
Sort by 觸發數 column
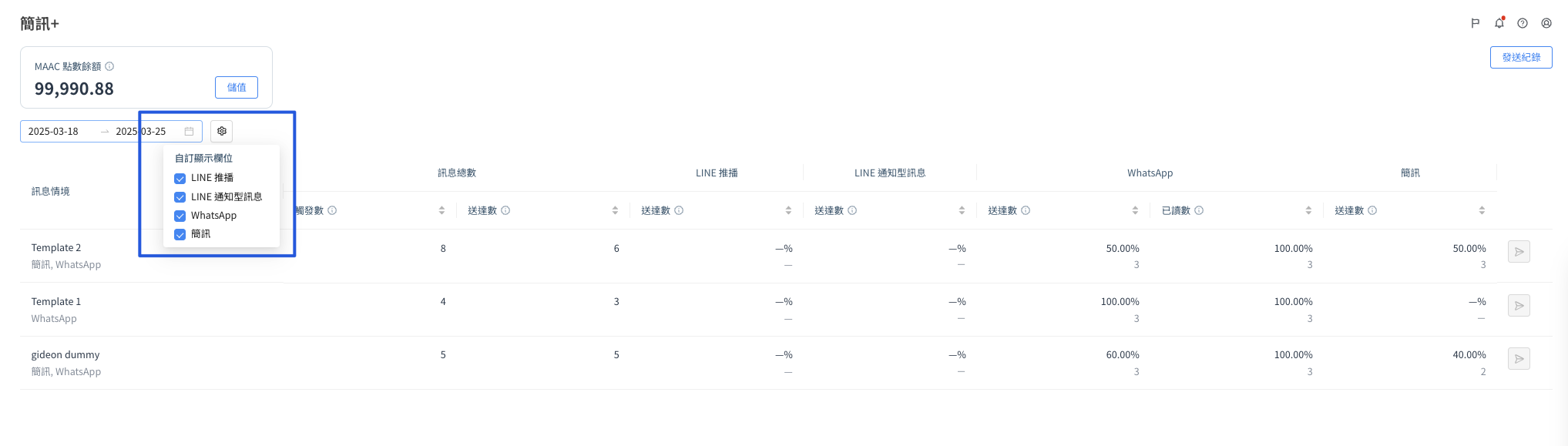tap(442, 210)
